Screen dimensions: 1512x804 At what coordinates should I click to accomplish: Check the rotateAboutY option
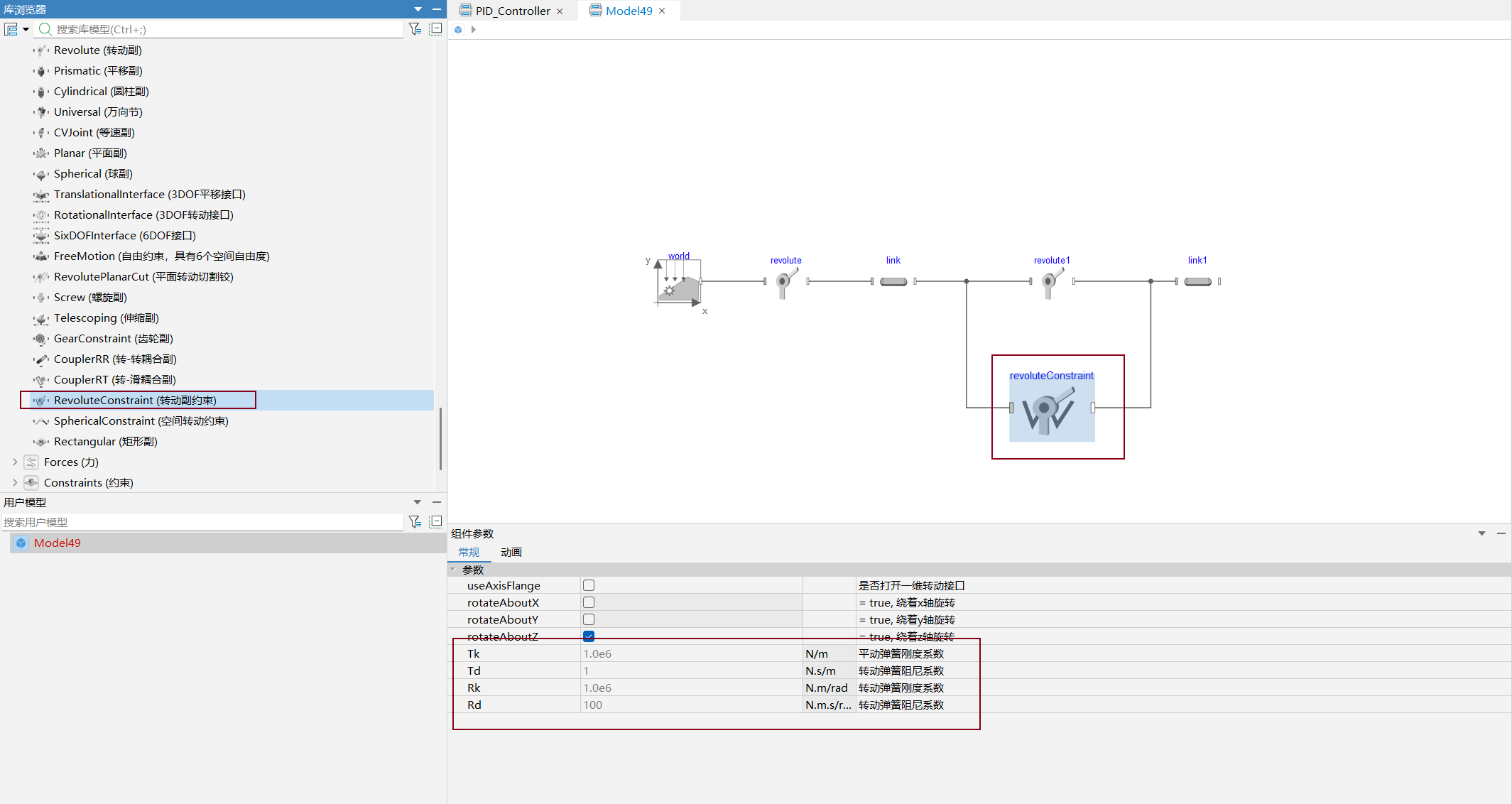click(x=589, y=619)
